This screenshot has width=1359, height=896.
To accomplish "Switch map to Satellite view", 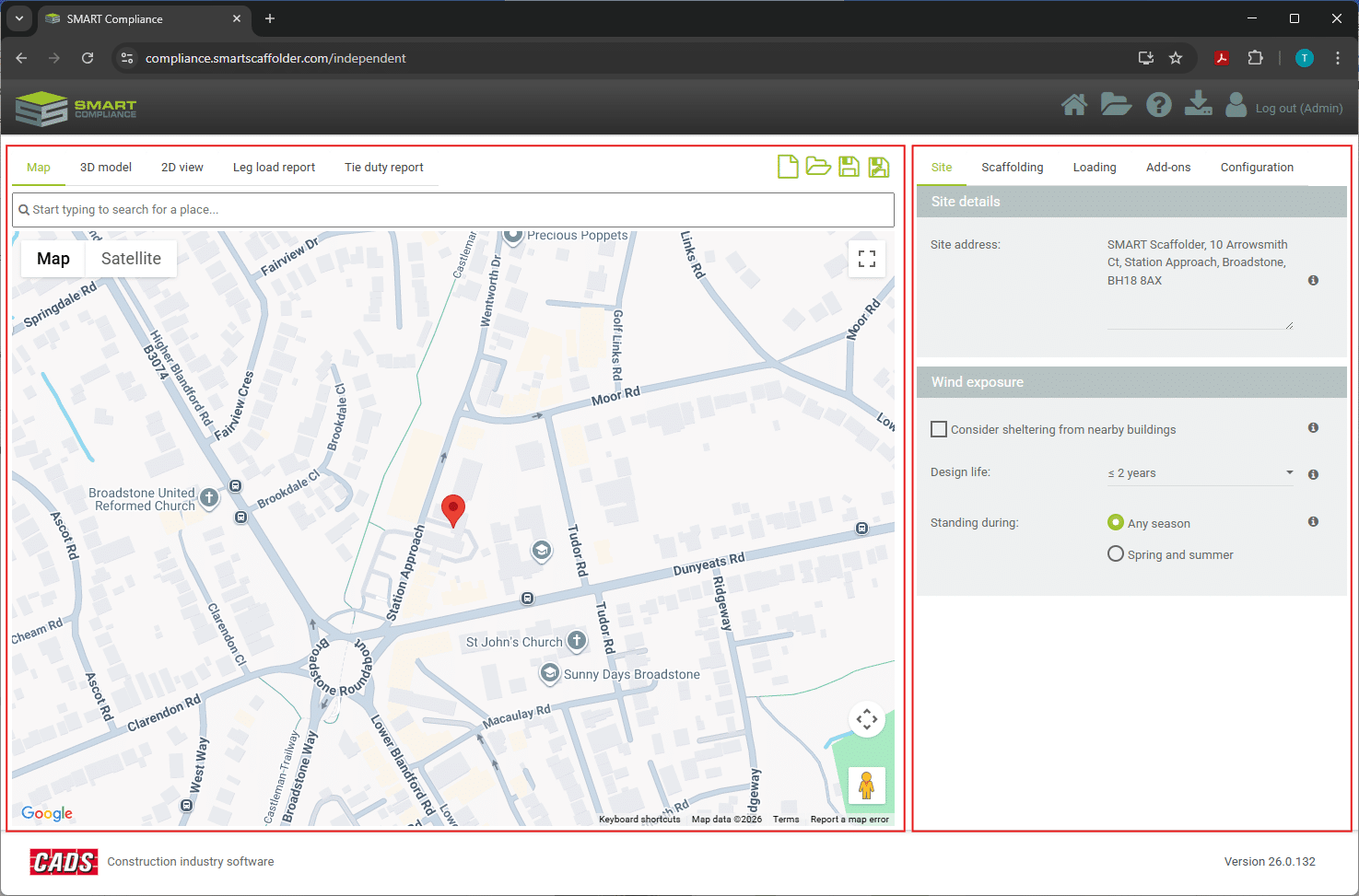I will 131,259.
